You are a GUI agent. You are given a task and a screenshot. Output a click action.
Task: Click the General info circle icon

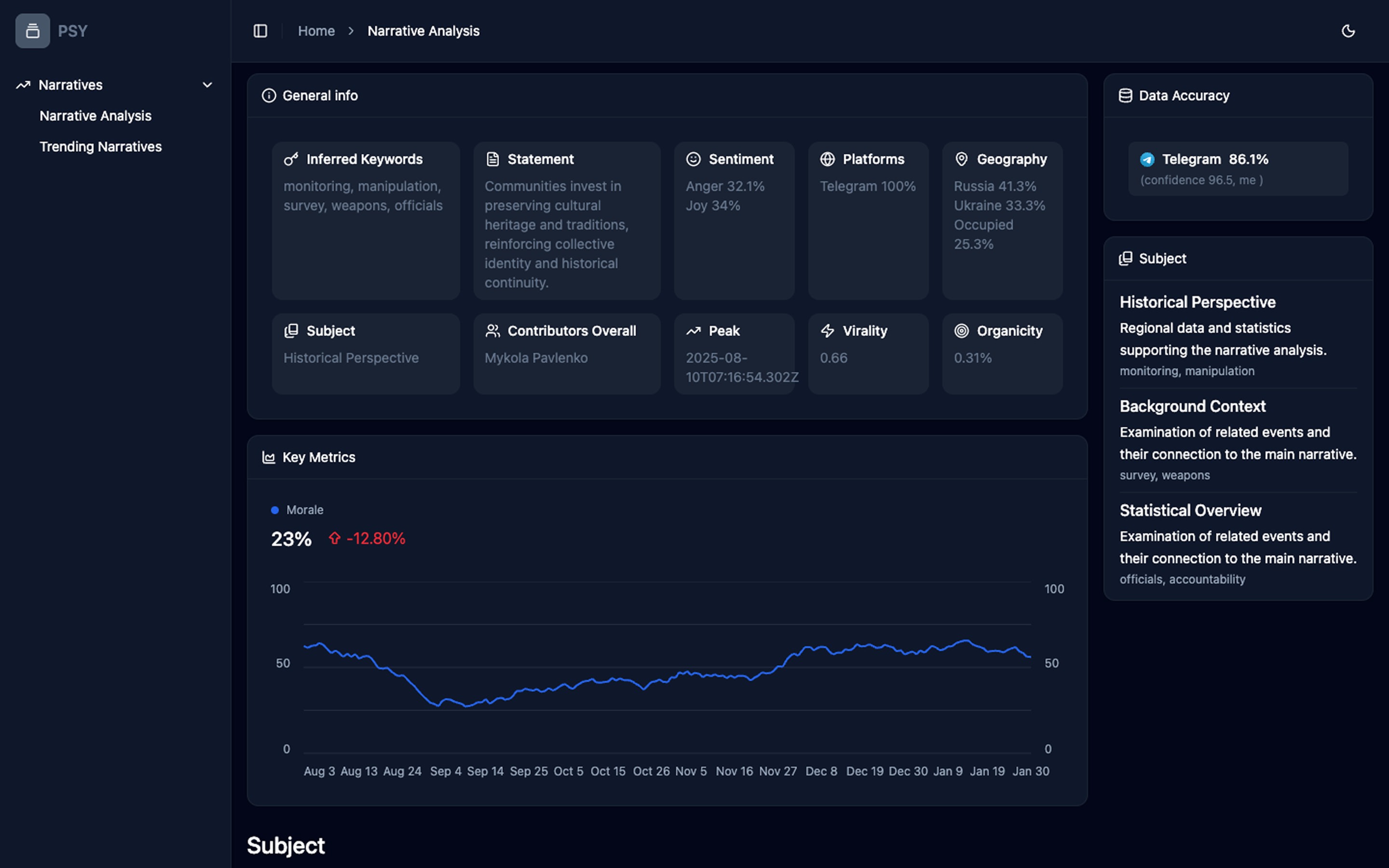(269, 96)
